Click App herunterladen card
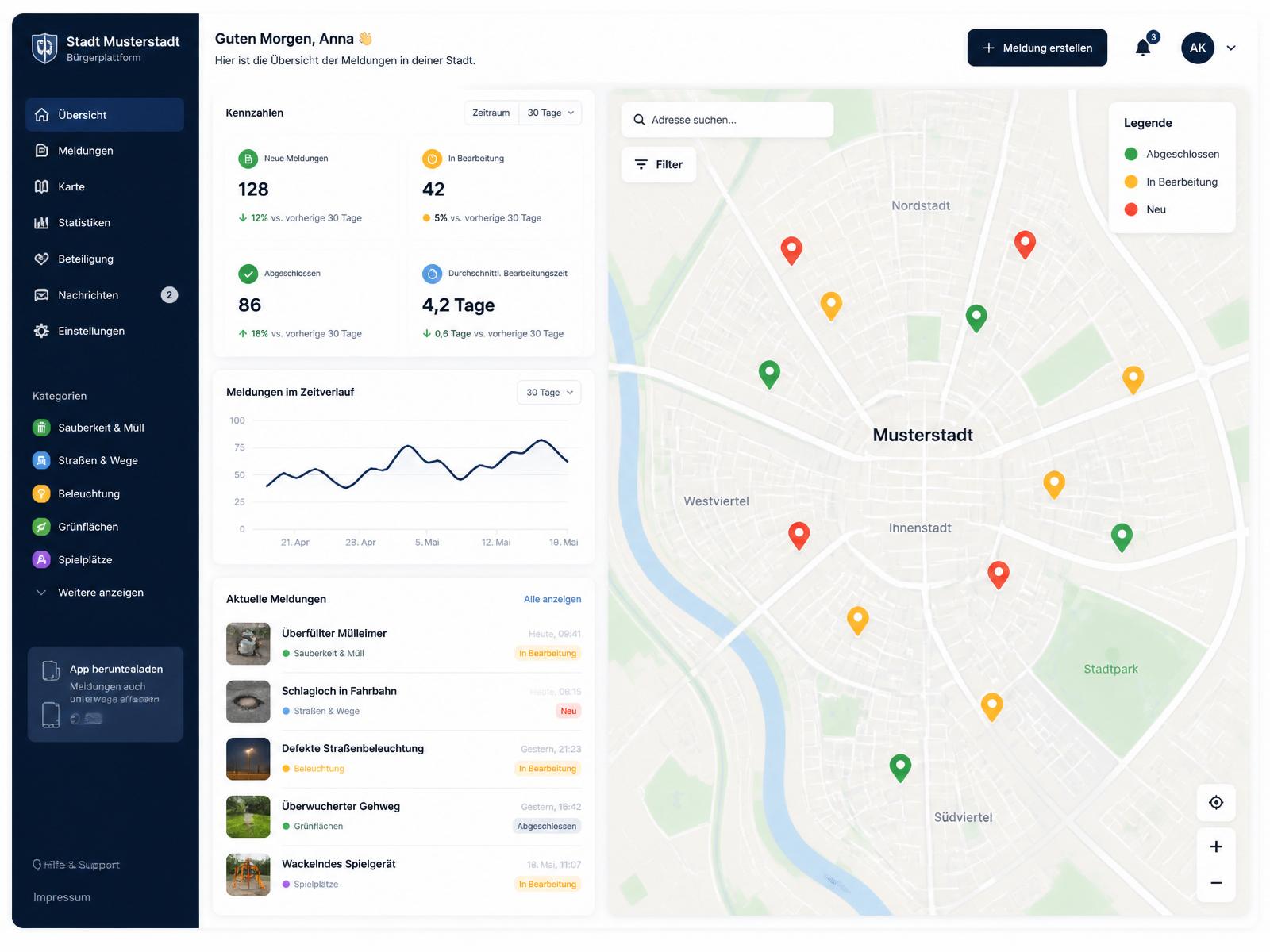This screenshot has height=952, width=1270. [x=106, y=694]
